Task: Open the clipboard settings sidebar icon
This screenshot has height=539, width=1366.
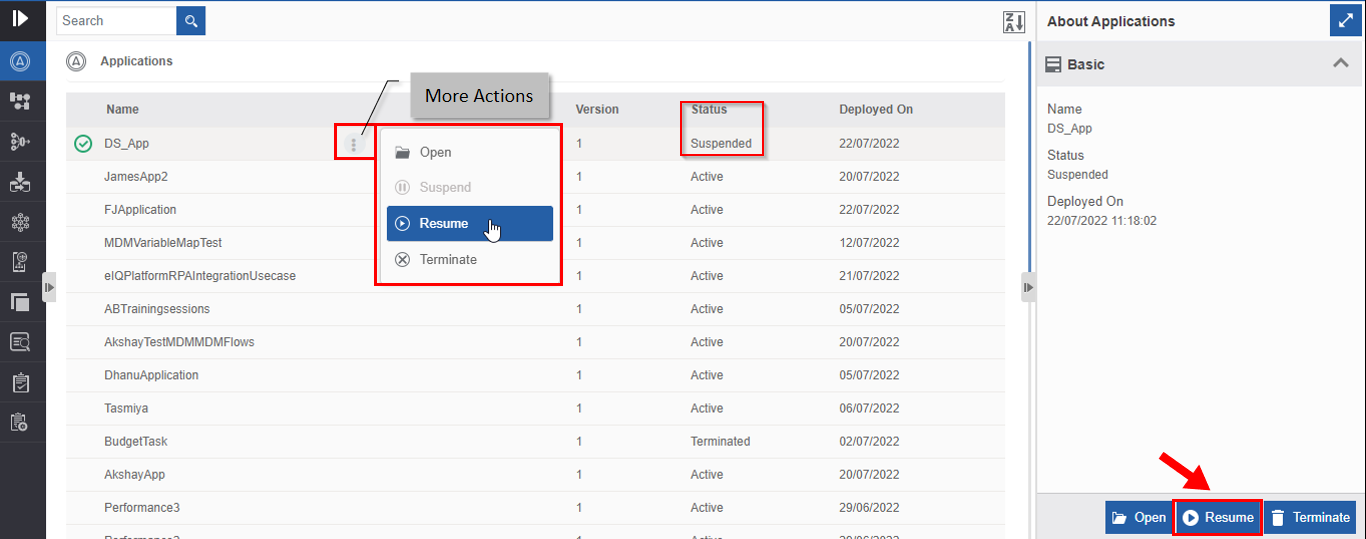Action: [x=20, y=422]
